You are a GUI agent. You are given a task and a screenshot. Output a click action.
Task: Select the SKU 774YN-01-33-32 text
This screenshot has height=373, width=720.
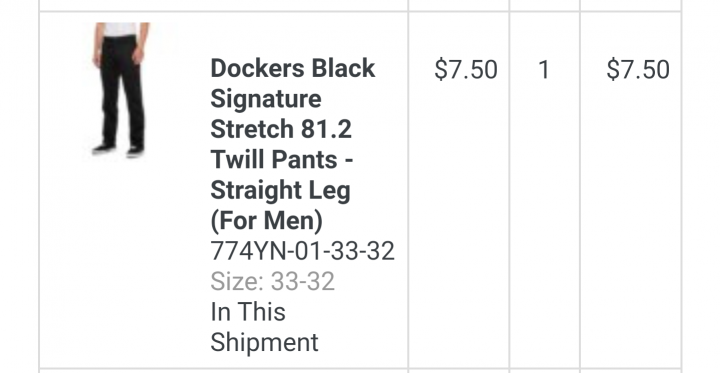[302, 251]
